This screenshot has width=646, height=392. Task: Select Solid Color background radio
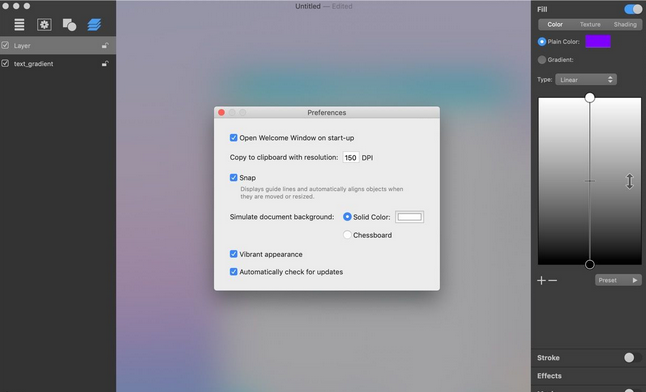[x=347, y=216]
